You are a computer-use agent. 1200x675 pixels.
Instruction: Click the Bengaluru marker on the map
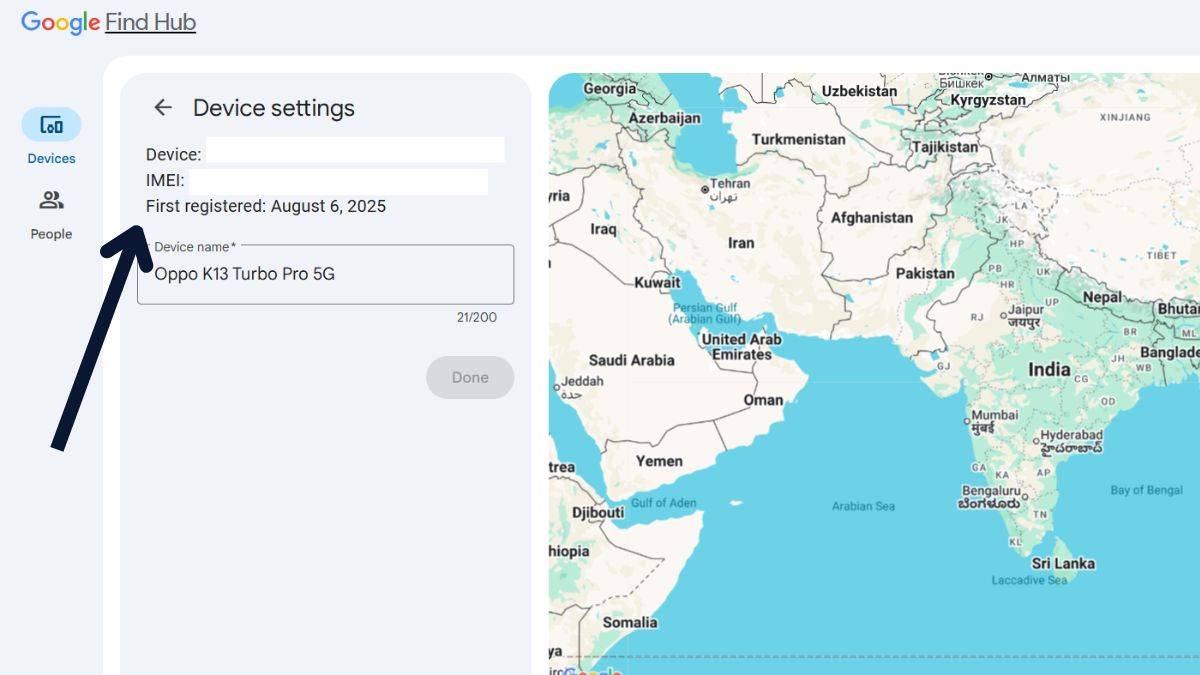click(1027, 497)
